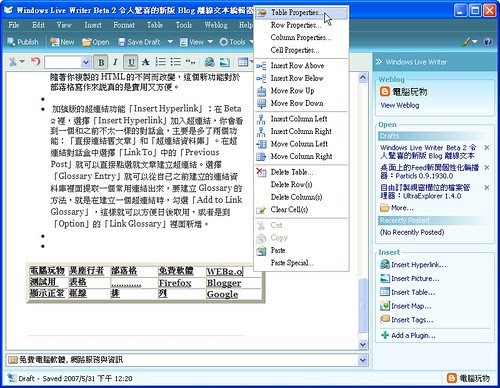This screenshot has width=500, height=388.
Task: Click Insert Map... in sidebar
Action: (x=406, y=306)
